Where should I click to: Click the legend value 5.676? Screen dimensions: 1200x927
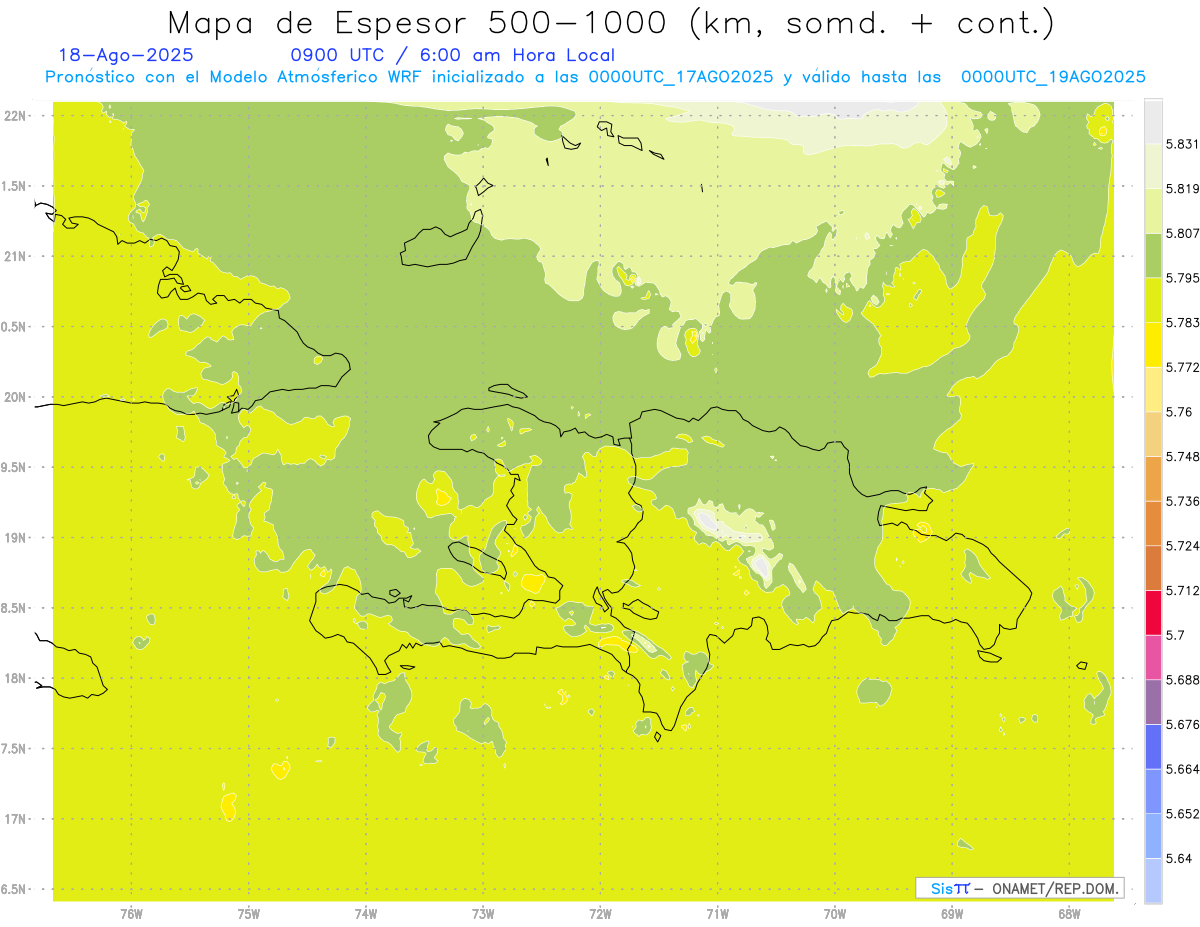(1182, 724)
